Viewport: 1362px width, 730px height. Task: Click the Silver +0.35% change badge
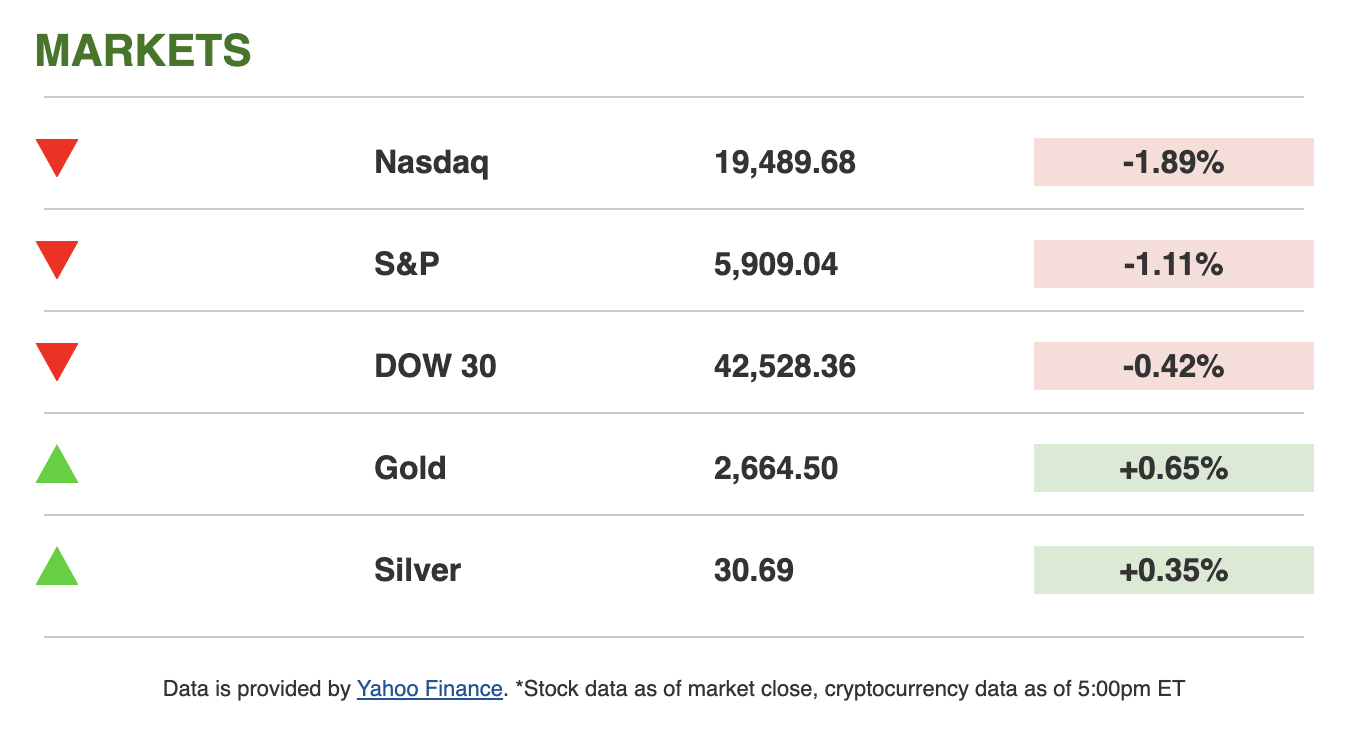pyautogui.click(x=1173, y=570)
